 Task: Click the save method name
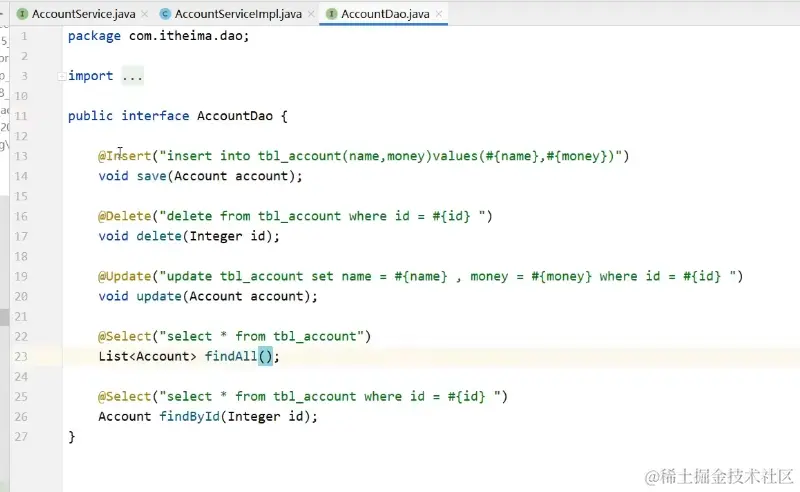[152, 176]
